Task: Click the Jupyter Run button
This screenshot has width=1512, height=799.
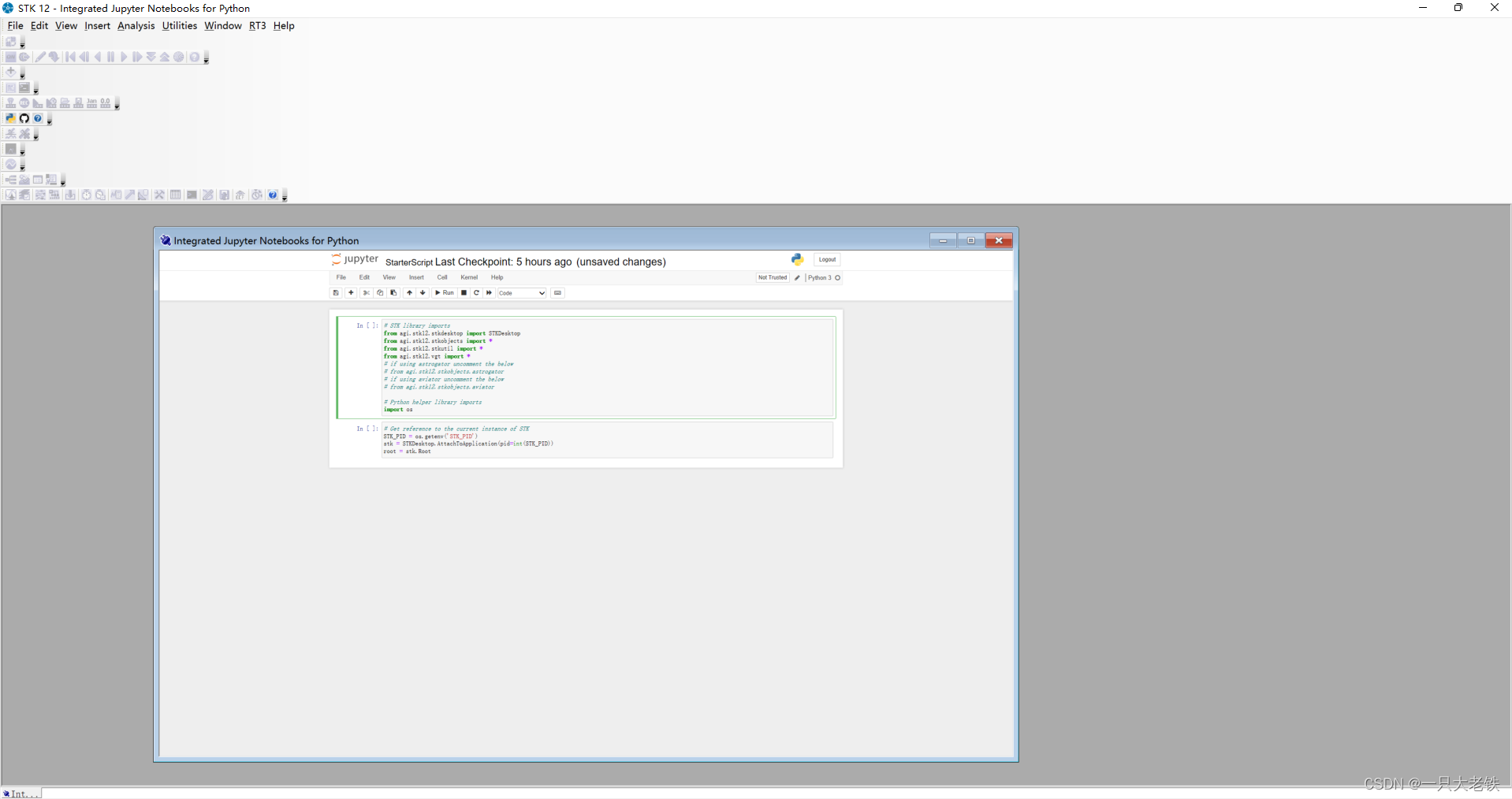Action: (445, 293)
